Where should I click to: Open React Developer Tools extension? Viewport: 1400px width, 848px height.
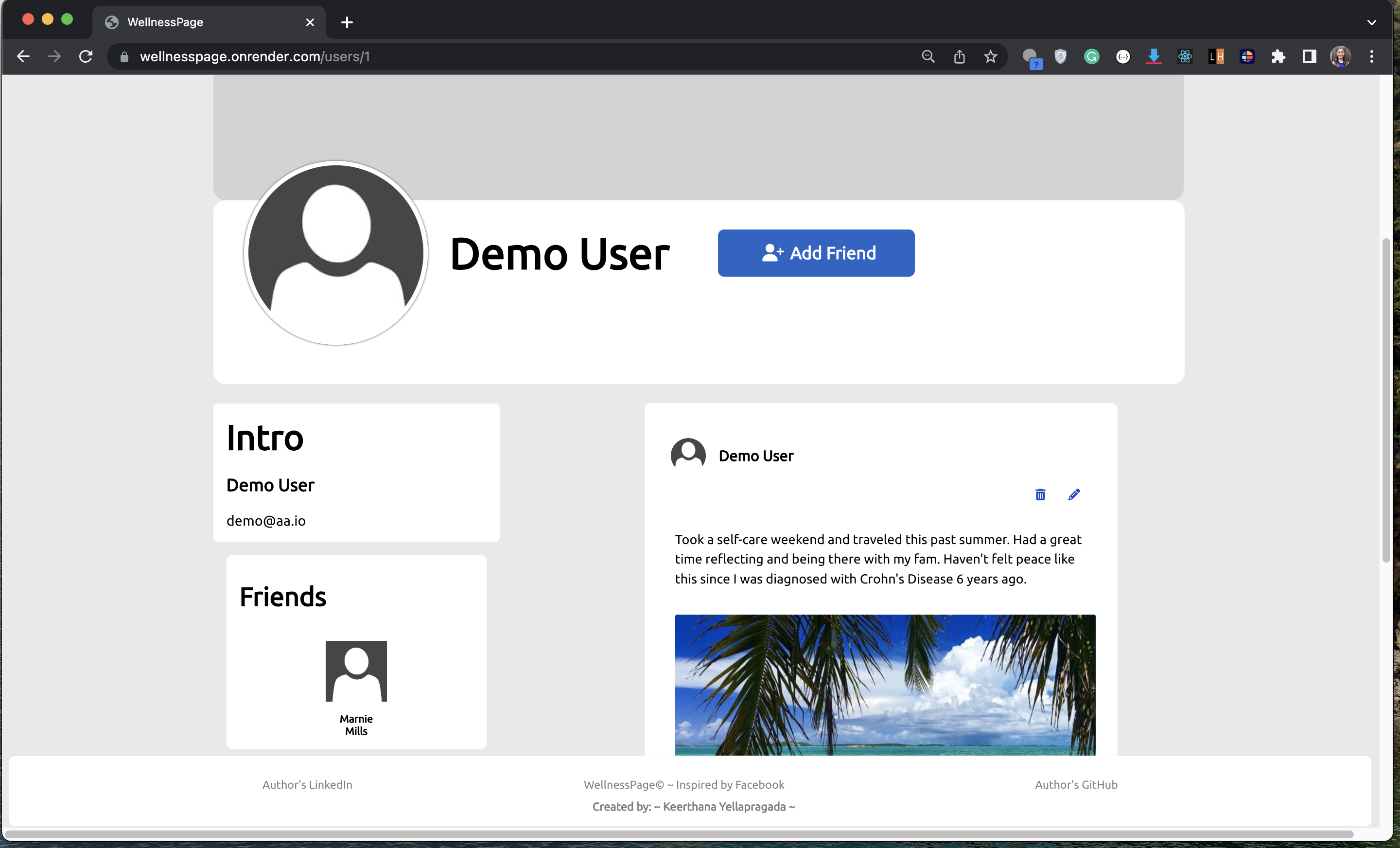click(1185, 56)
